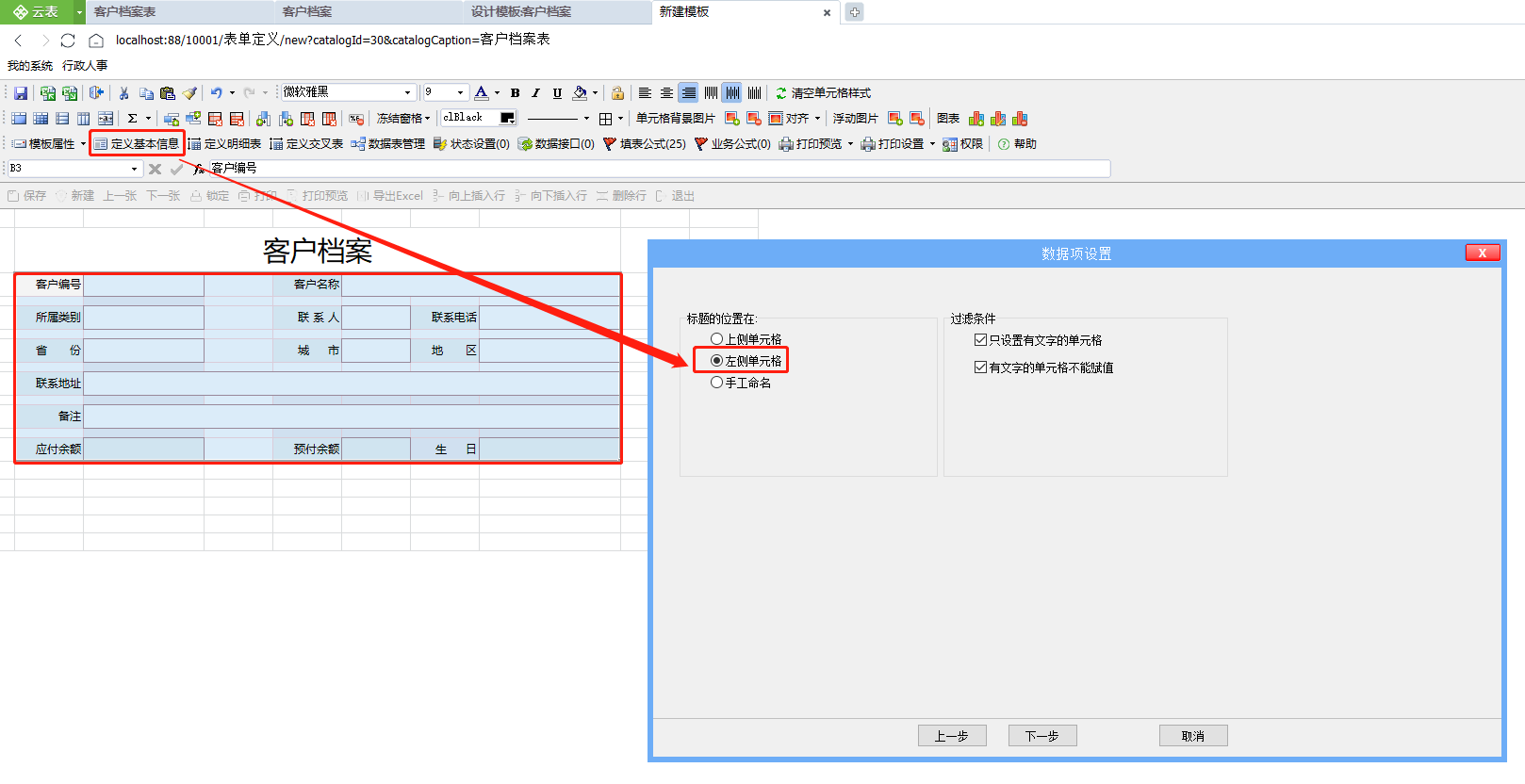
Task: Click remove cell background picture icon
Action: coord(753,118)
